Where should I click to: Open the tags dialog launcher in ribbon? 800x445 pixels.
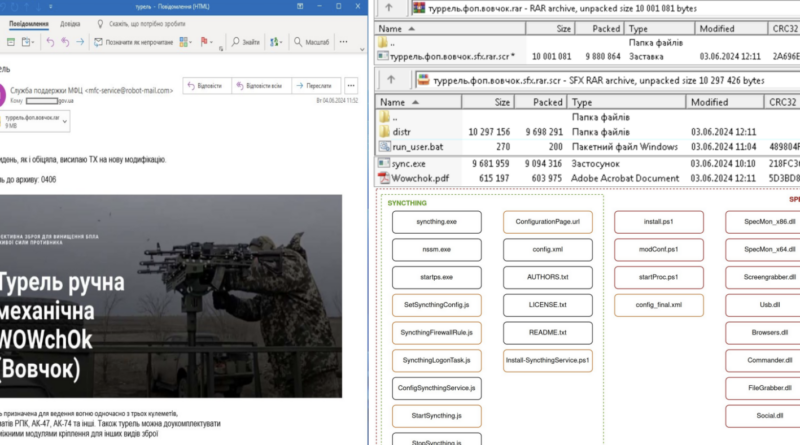[x=221, y=49]
